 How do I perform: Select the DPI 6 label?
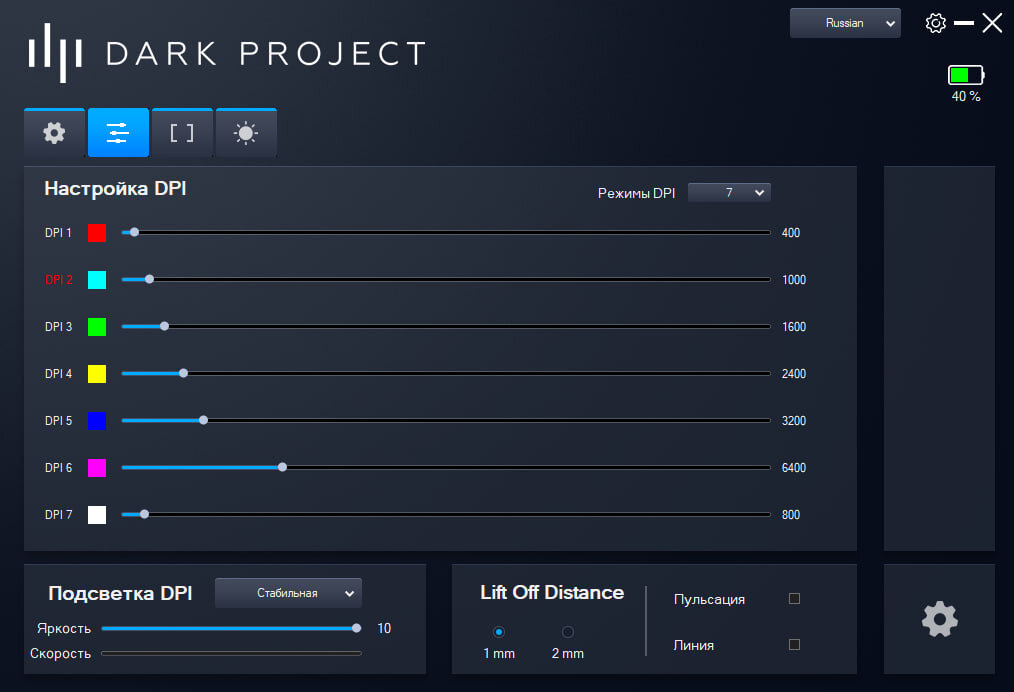pyautogui.click(x=58, y=468)
